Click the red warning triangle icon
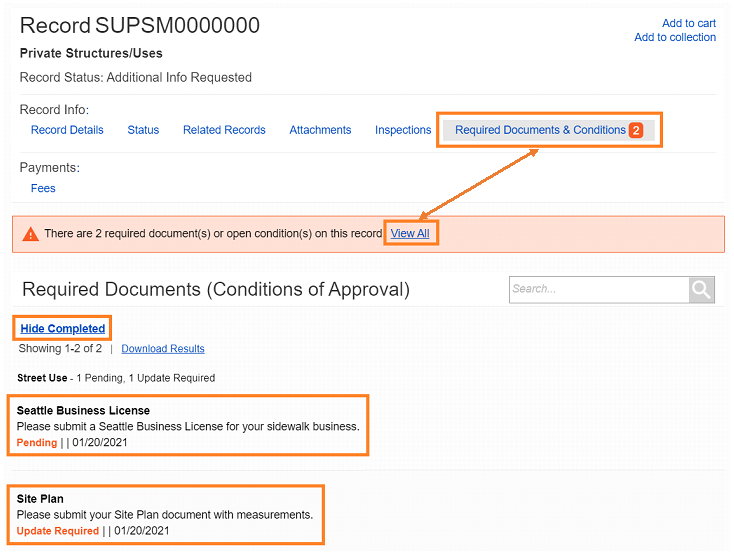Image resolution: width=734 pixels, height=554 pixels. pos(30,234)
